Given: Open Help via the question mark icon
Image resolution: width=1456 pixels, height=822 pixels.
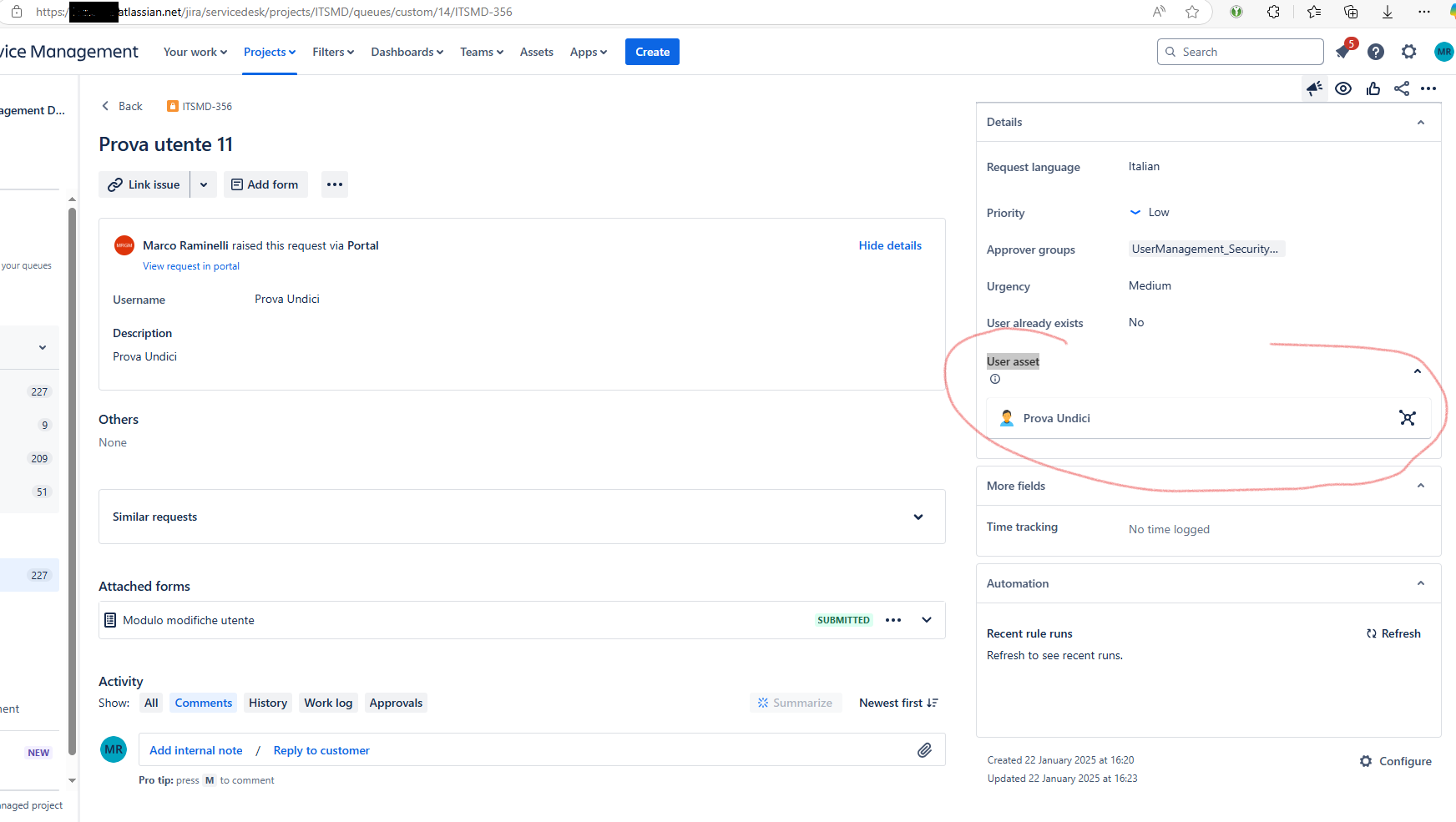Looking at the screenshot, I should click(x=1375, y=51).
